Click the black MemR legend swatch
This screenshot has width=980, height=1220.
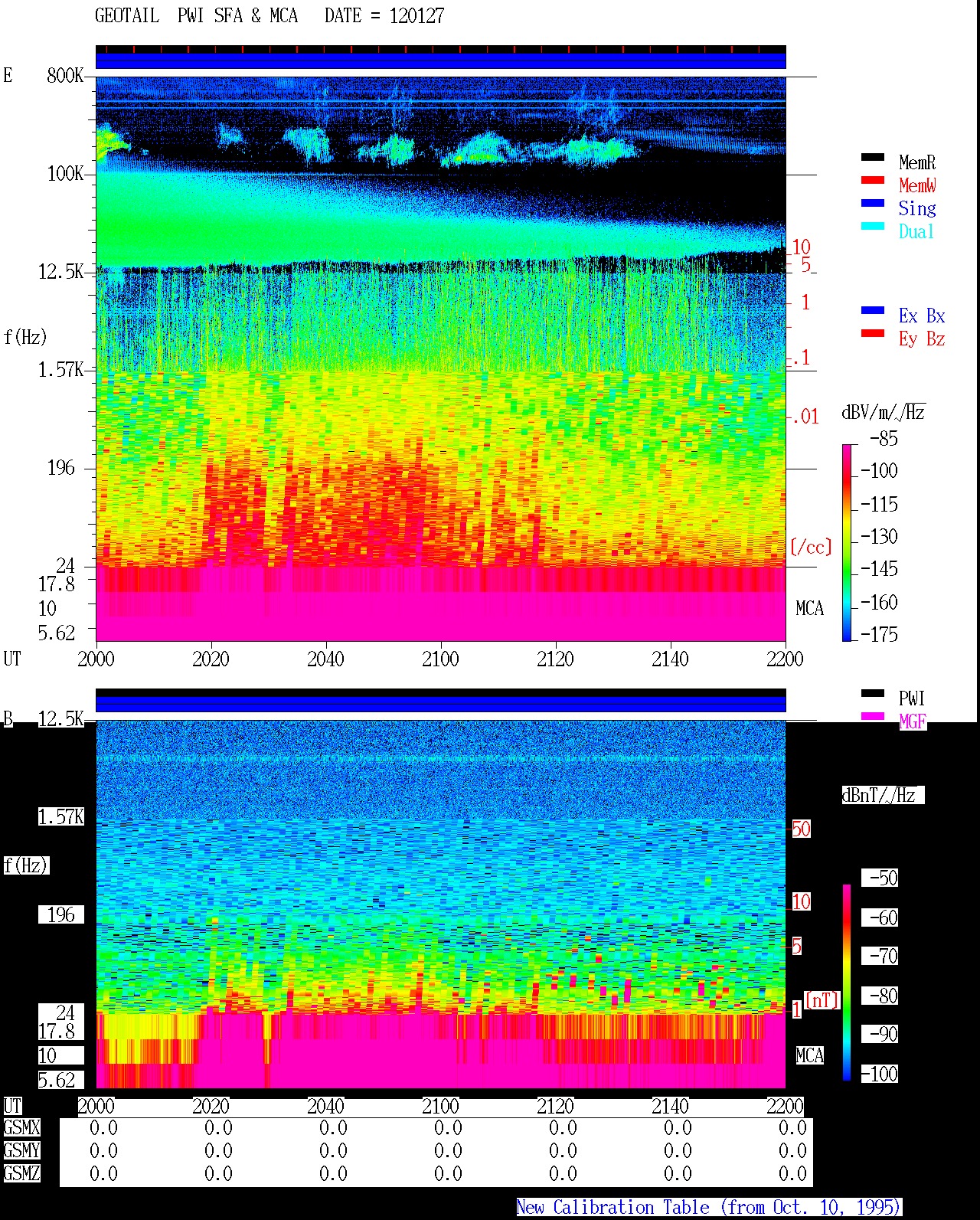873,157
